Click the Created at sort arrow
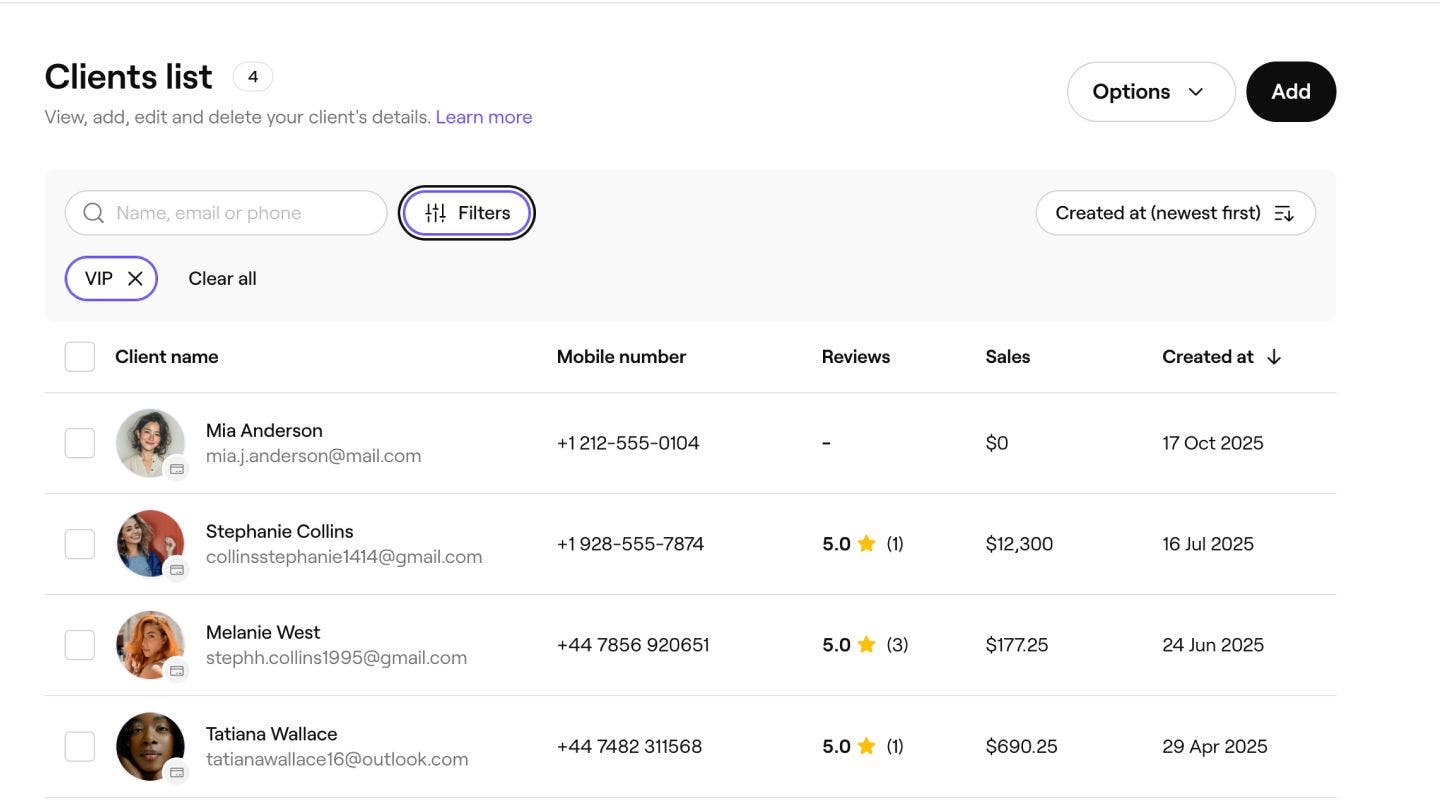 point(1273,357)
